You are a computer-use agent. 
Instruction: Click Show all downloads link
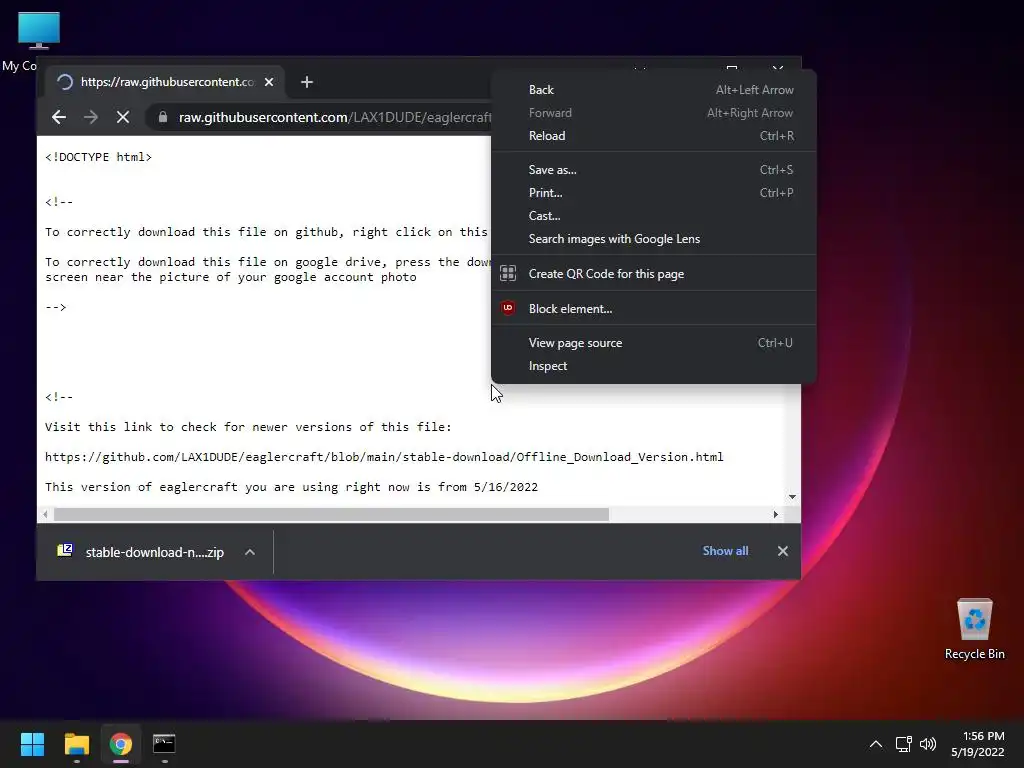725,551
